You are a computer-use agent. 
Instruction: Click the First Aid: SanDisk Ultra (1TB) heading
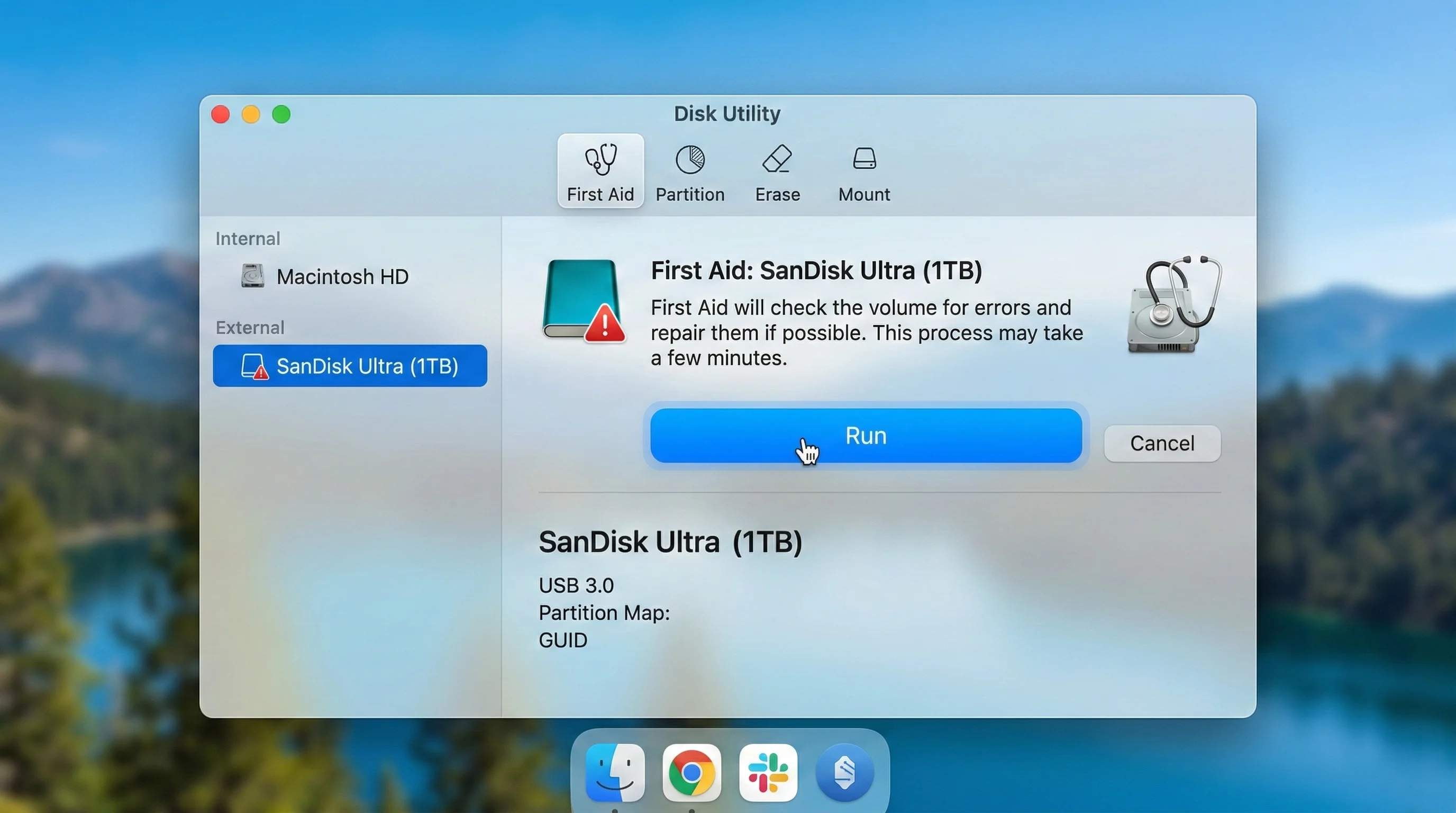coord(816,270)
